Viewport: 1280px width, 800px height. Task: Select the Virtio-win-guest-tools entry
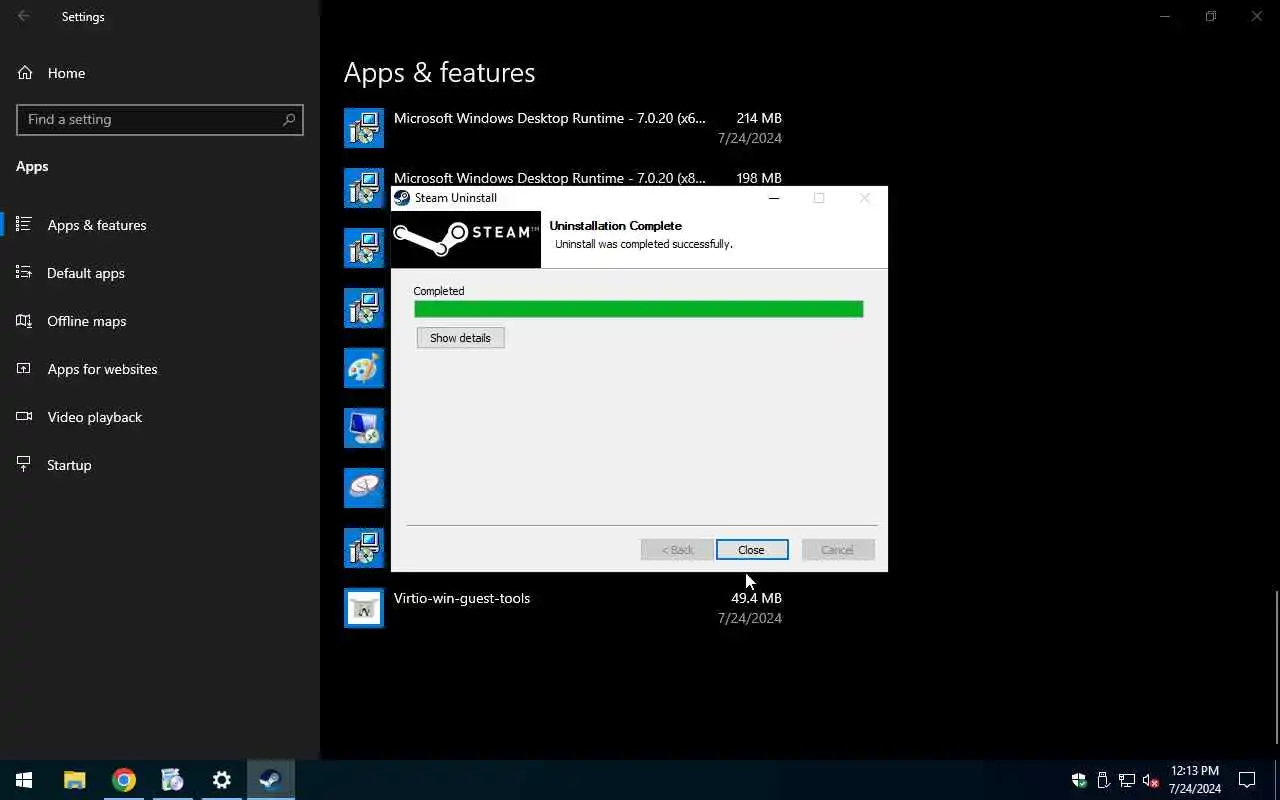(563, 608)
